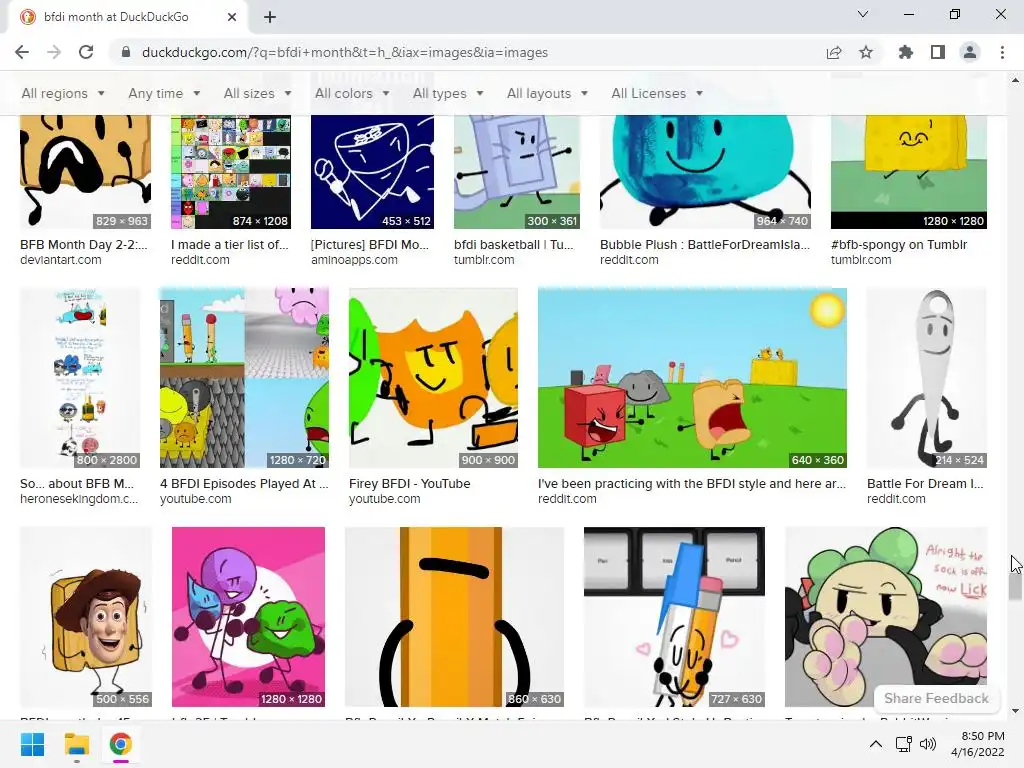Screen dimensions: 1024x768
Task: Open Chrome three-dot menu
Action: point(1002,52)
